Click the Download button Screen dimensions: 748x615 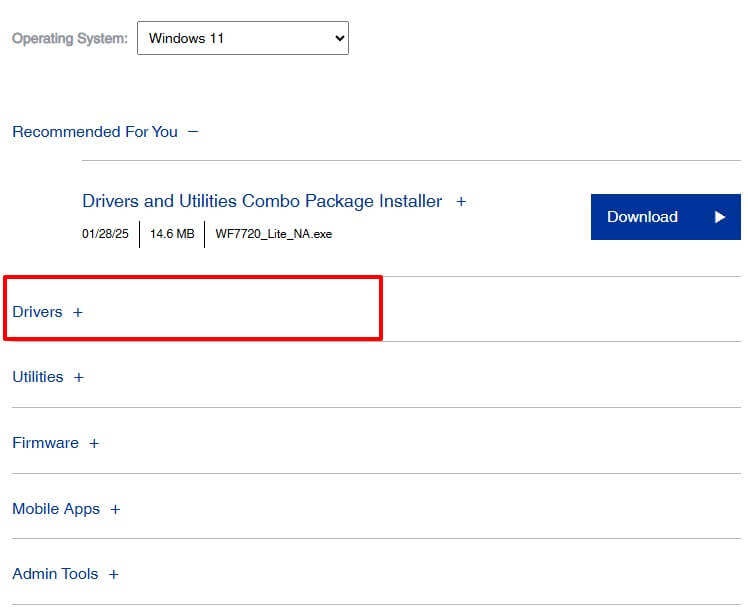(665, 217)
